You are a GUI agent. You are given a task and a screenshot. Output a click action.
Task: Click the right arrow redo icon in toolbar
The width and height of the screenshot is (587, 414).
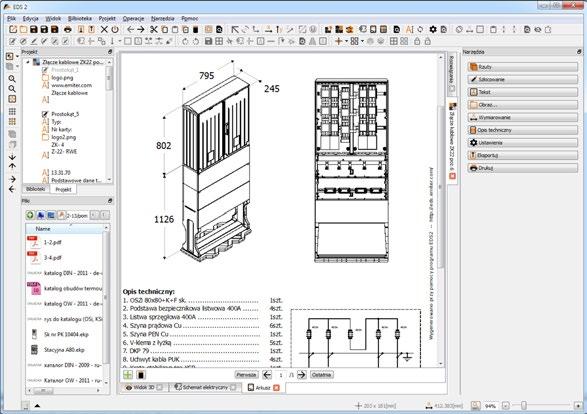point(141,30)
